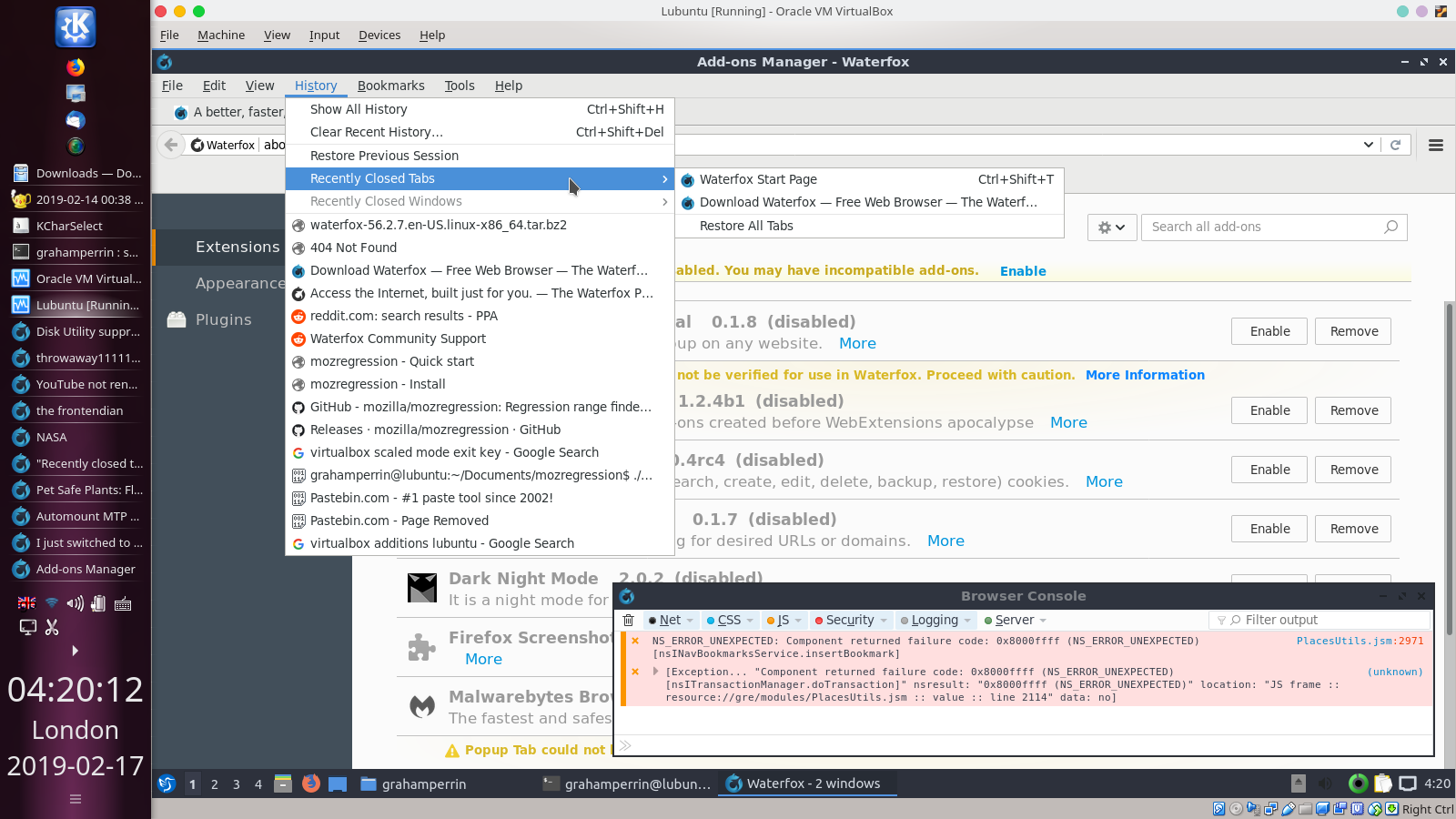Launch Firefox from Lubuntu taskbar

point(310,783)
